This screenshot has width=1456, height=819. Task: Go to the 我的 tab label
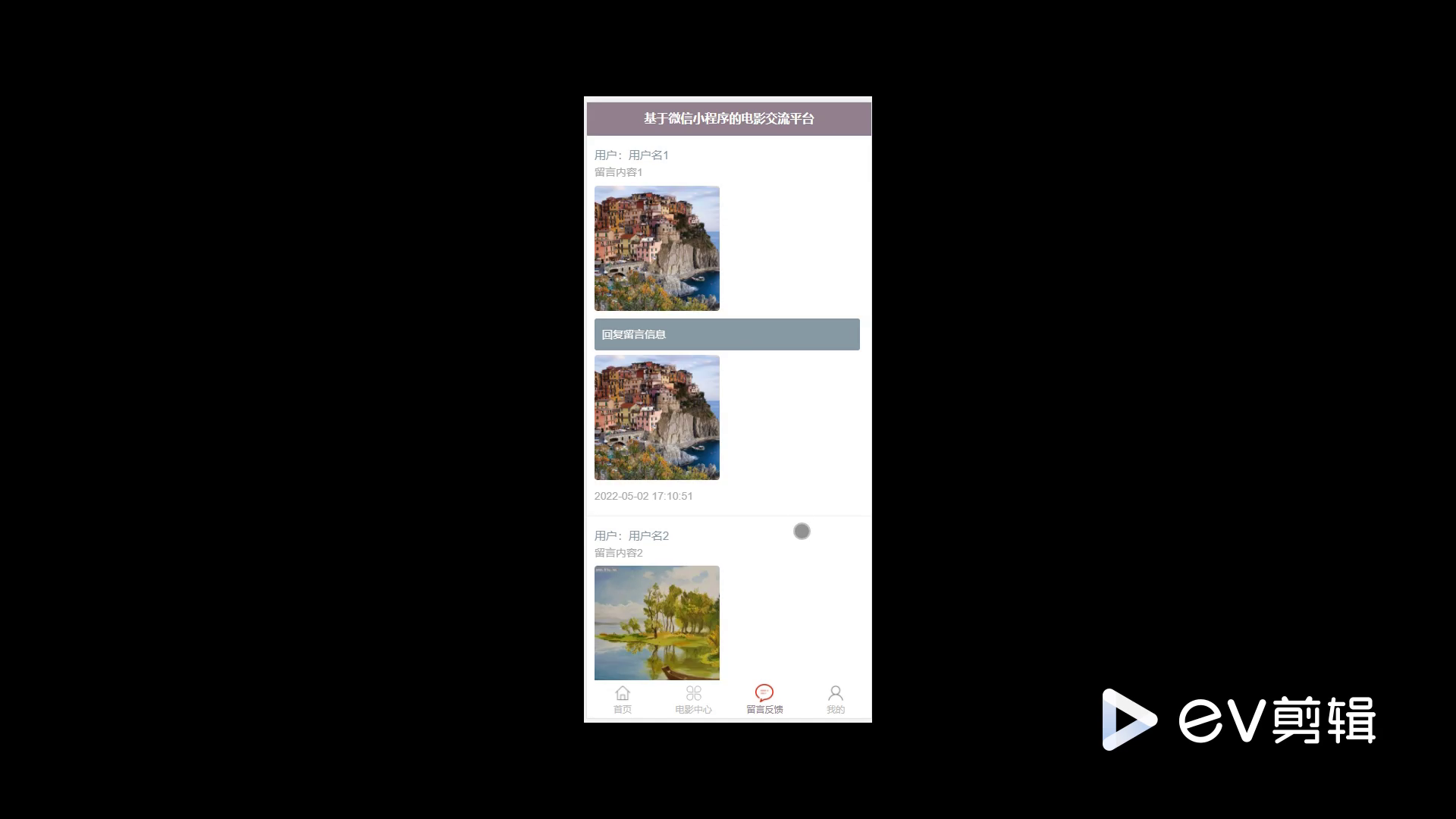point(835,710)
